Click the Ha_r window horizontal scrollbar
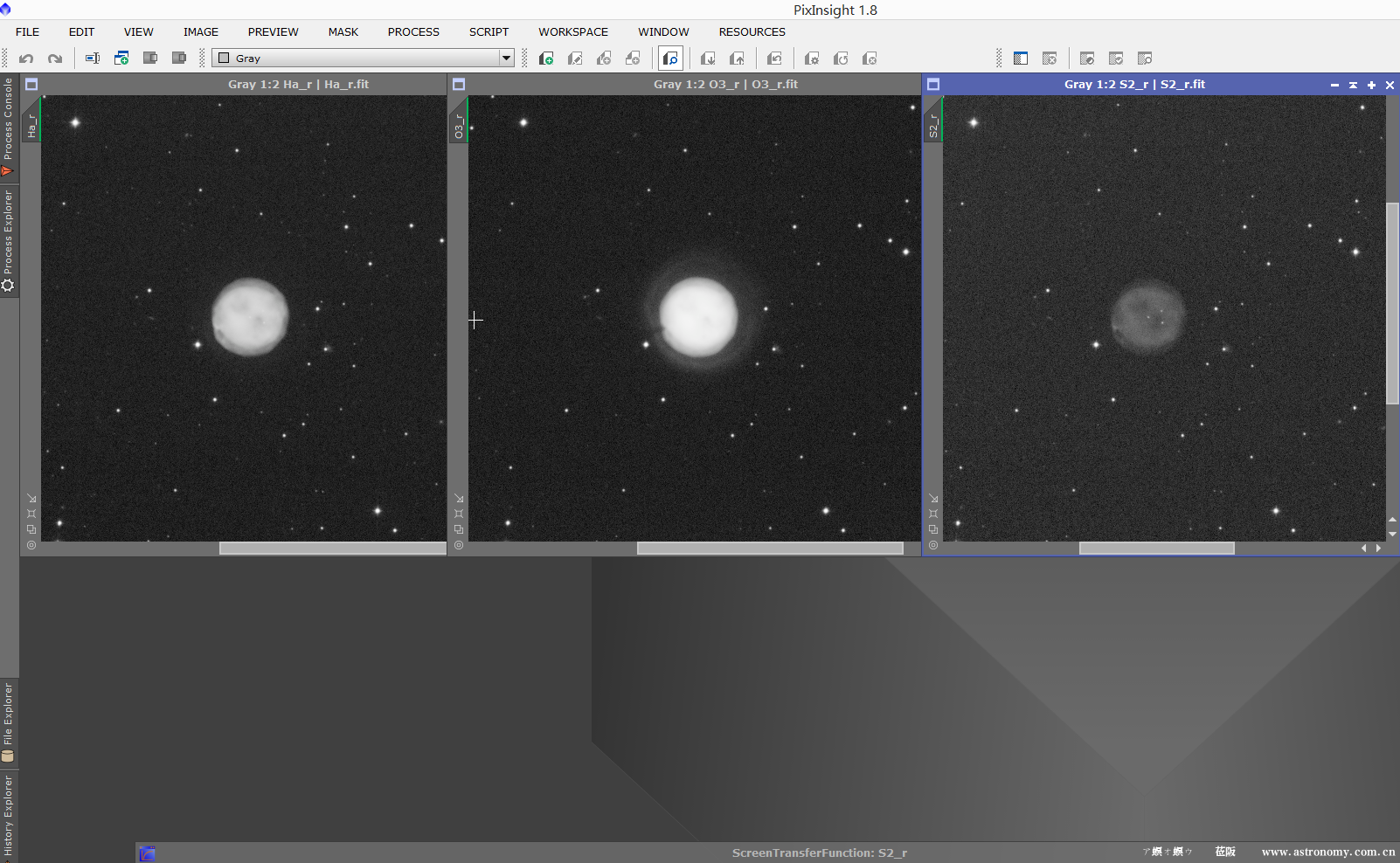The height and width of the screenshot is (863, 1400). pos(332,549)
